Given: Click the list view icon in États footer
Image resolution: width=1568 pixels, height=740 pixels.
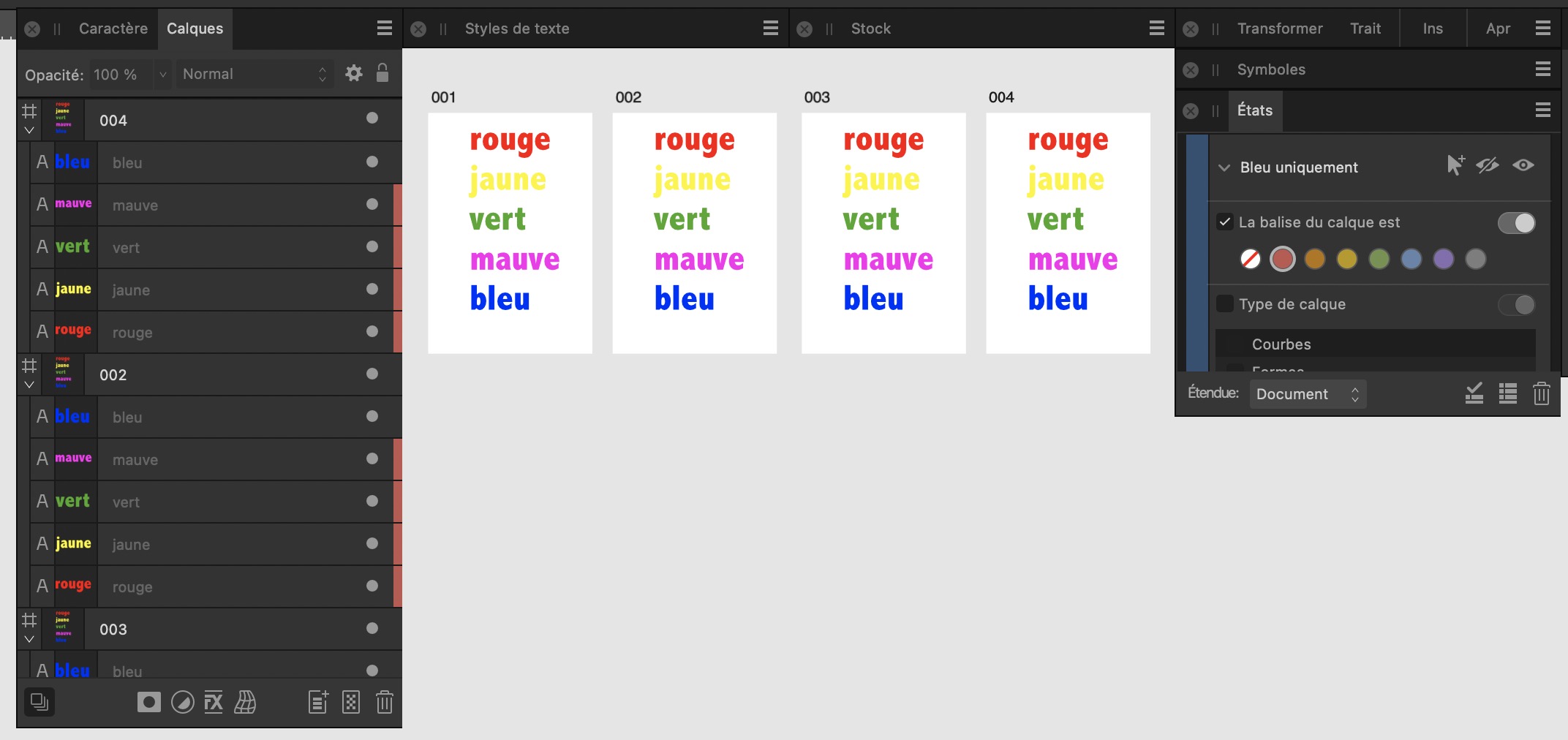Looking at the screenshot, I should tap(1508, 393).
